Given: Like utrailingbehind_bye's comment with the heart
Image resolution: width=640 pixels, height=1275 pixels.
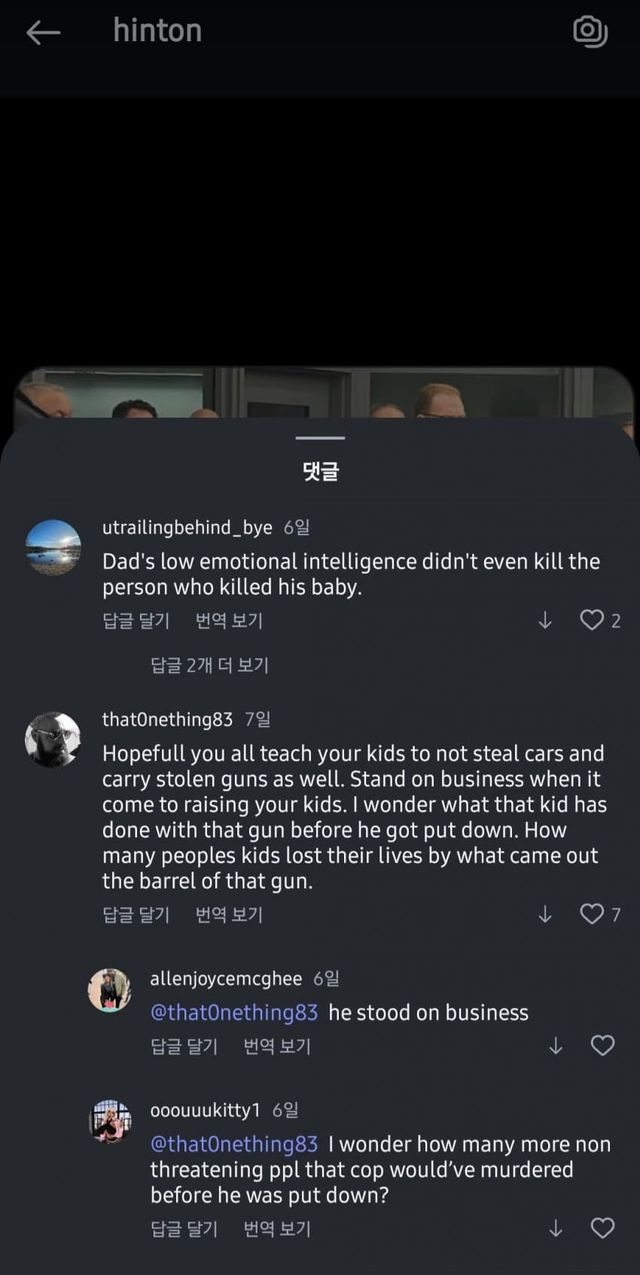Looking at the screenshot, I should (x=593, y=621).
